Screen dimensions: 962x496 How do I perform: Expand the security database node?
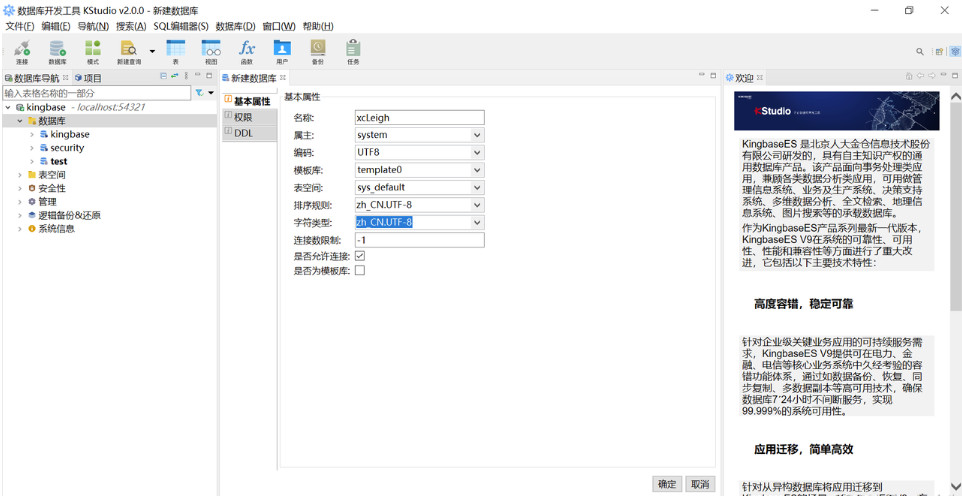click(x=32, y=148)
